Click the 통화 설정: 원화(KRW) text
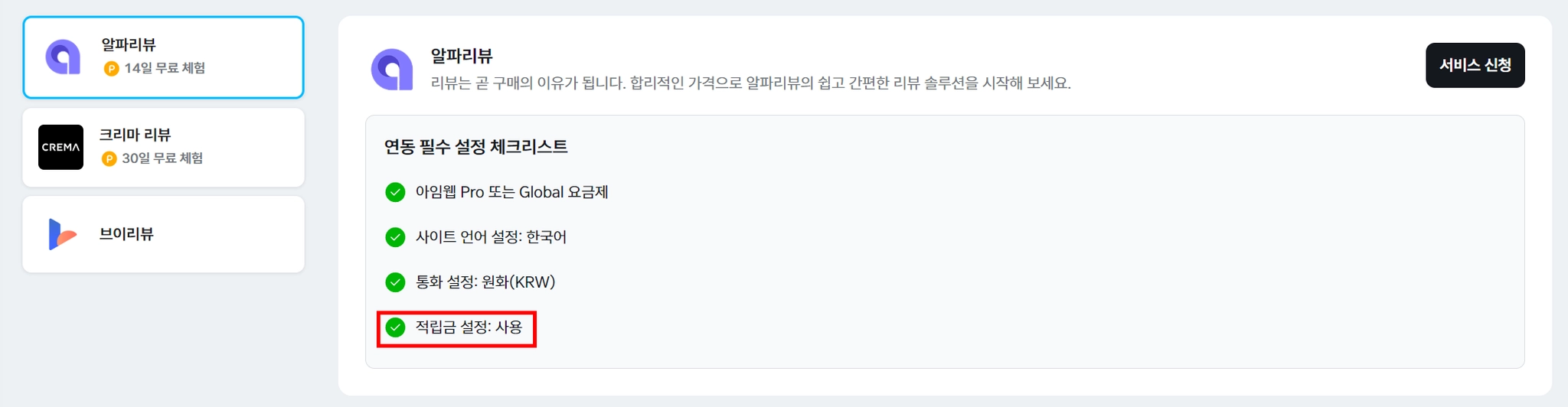This screenshot has width=1568, height=407. [485, 282]
